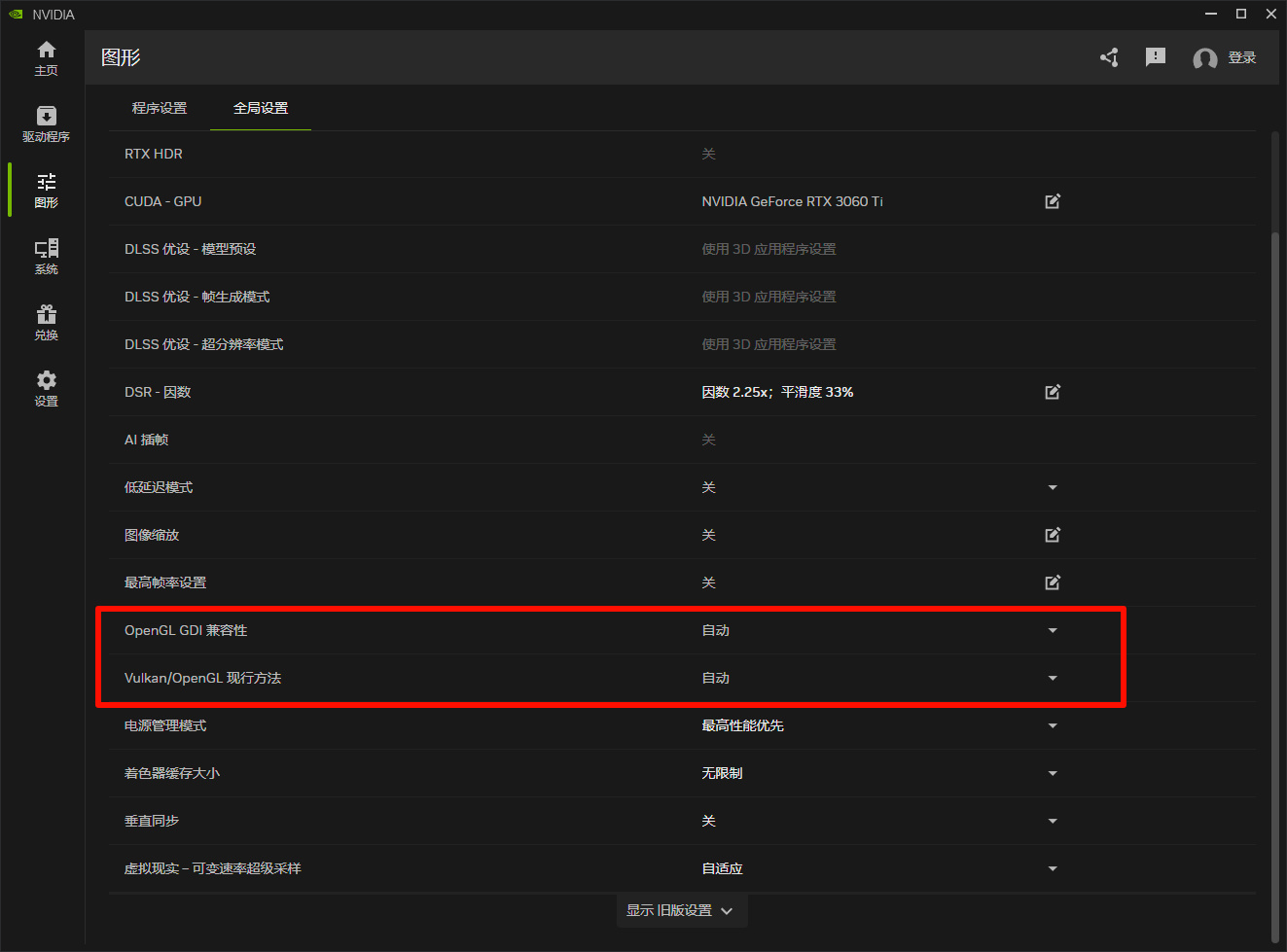The width and height of the screenshot is (1287, 952).
Task: Click the NVIDIA GeForce RTX 3060 Ti value
Action: click(793, 201)
